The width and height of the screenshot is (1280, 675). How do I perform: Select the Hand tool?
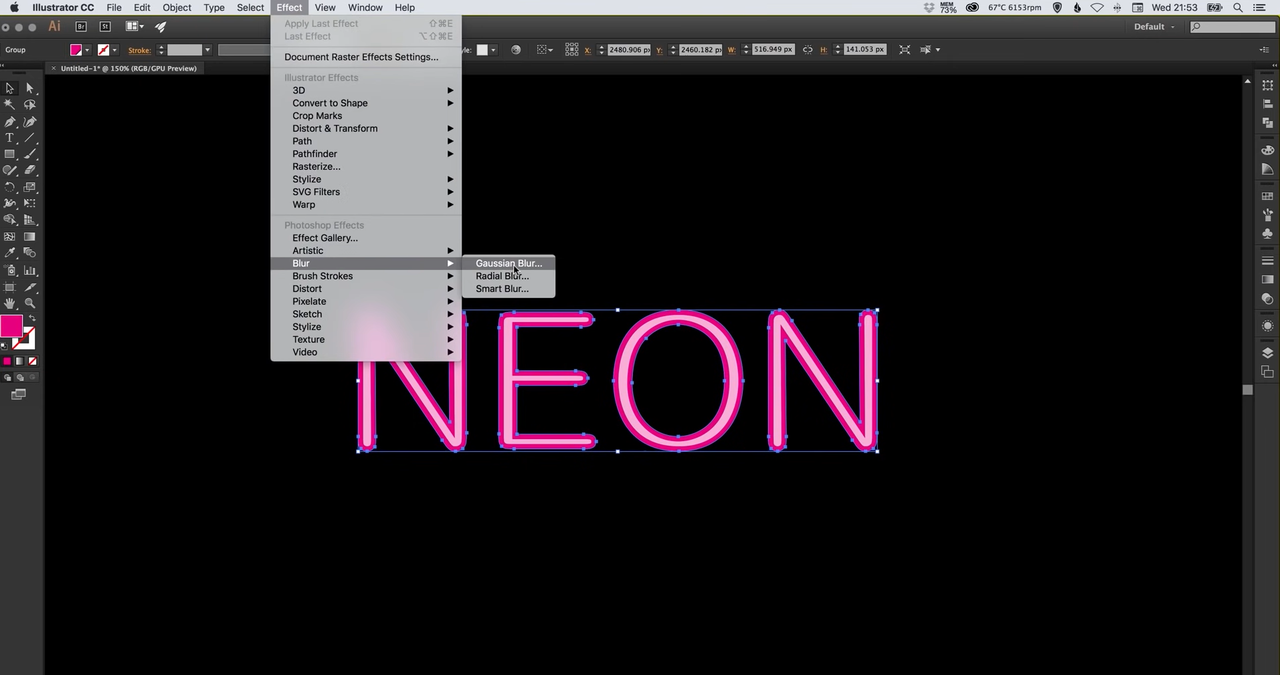10,303
